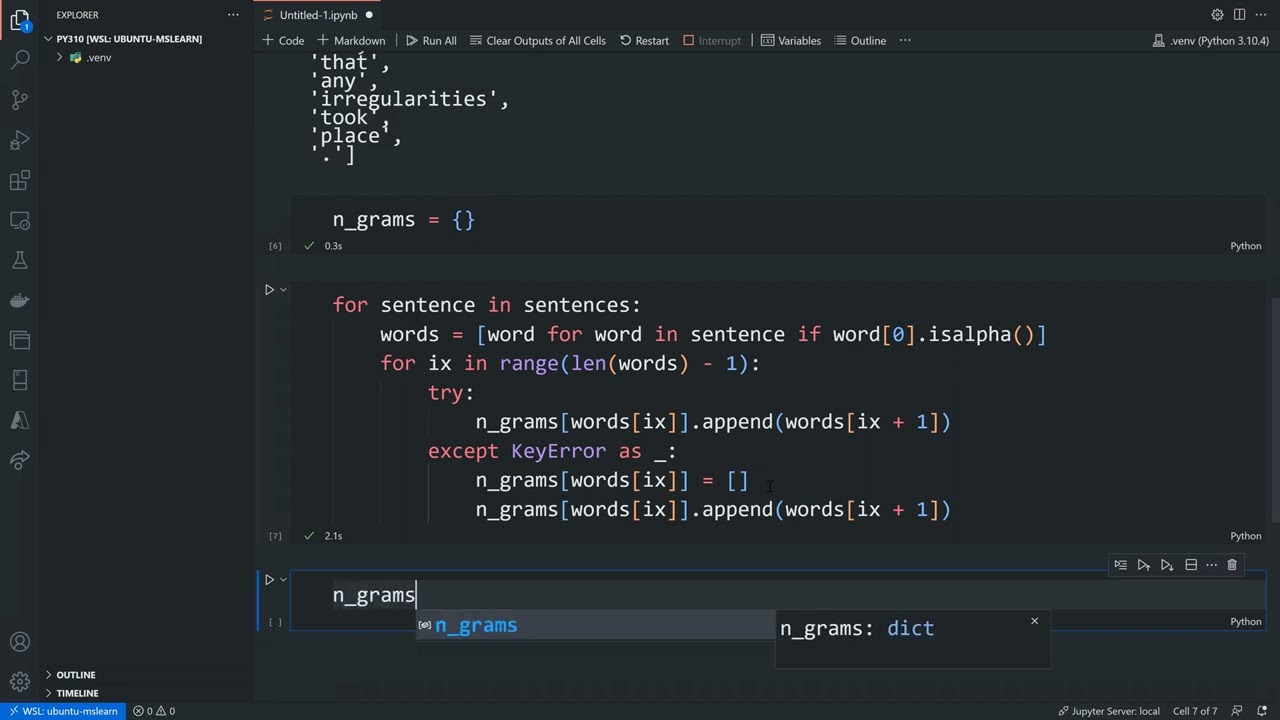Open the Docker view
The height and width of the screenshot is (720, 1280).
(19, 300)
